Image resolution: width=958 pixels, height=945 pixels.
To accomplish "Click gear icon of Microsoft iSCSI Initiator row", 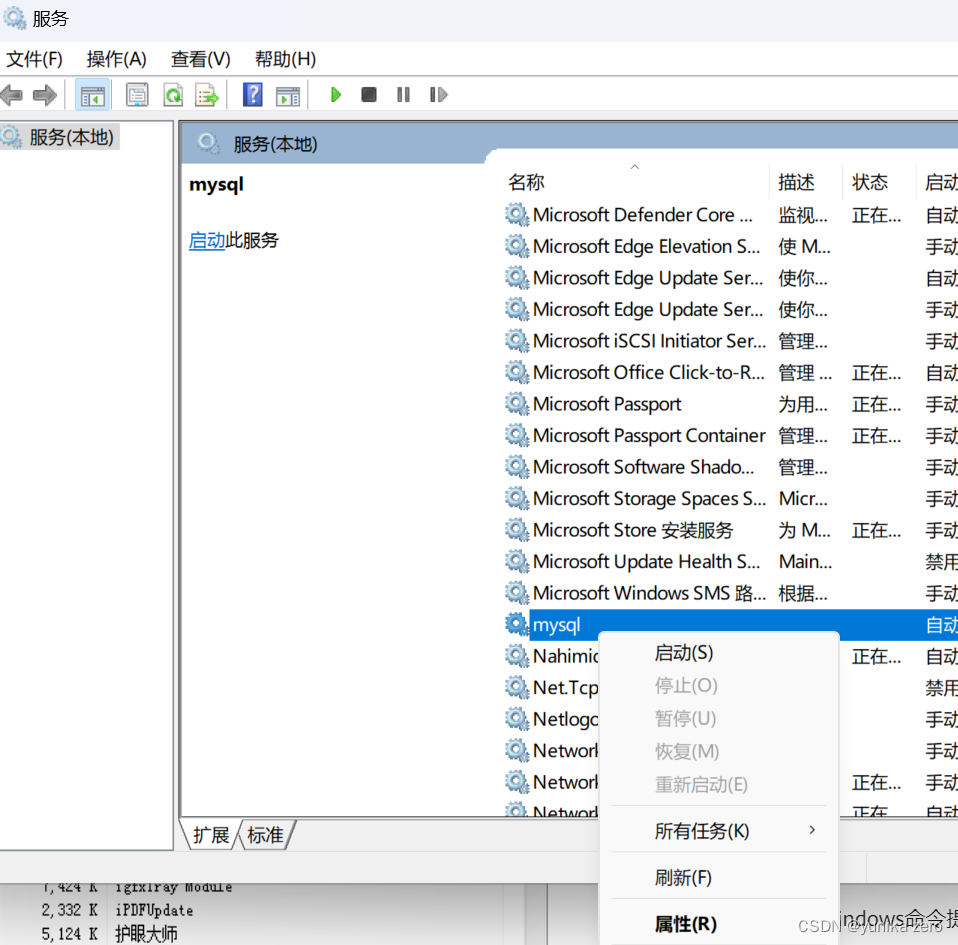I will point(517,340).
